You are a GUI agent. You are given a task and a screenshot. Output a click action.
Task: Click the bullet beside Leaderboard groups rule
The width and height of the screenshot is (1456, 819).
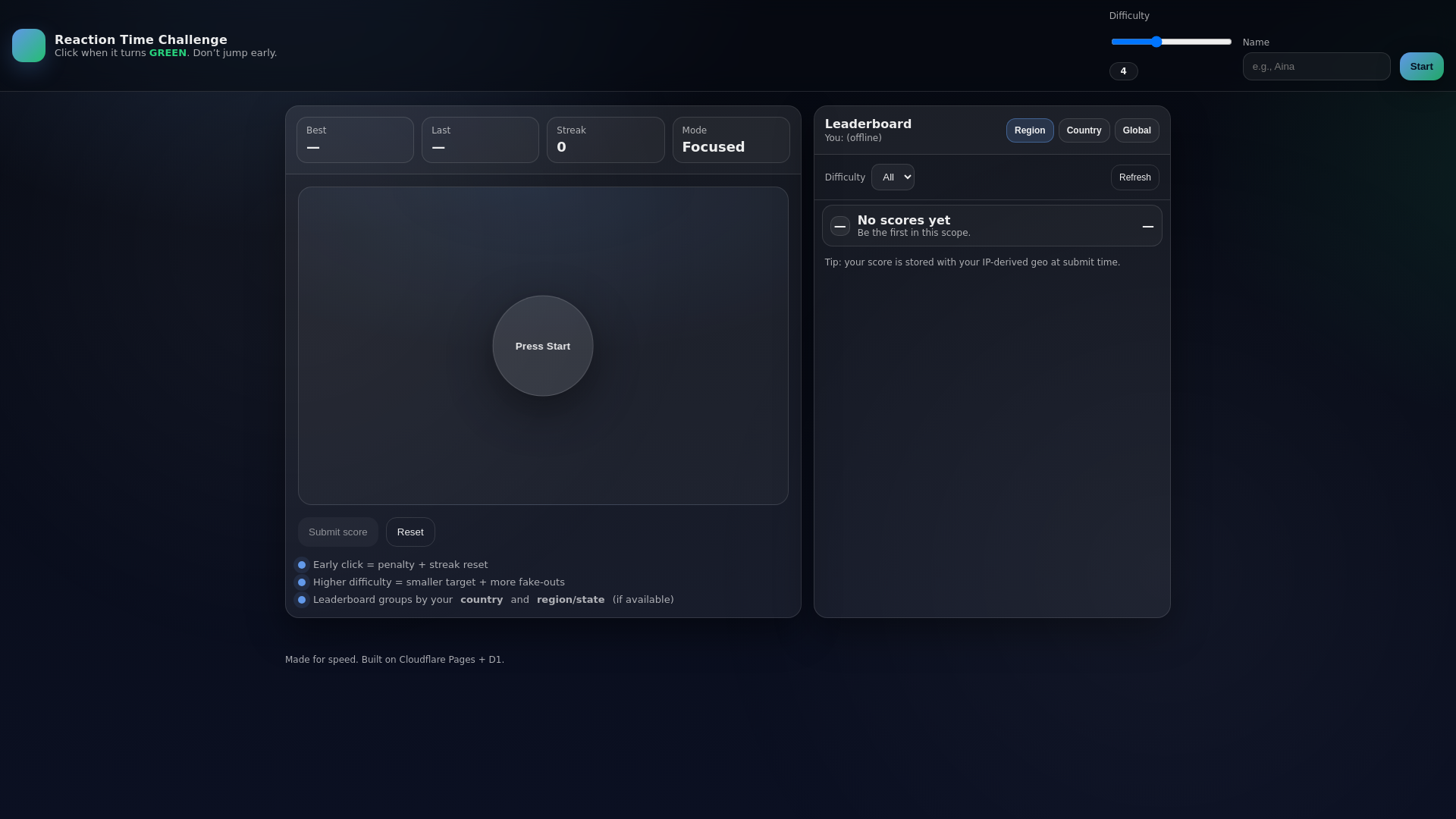[x=302, y=600]
